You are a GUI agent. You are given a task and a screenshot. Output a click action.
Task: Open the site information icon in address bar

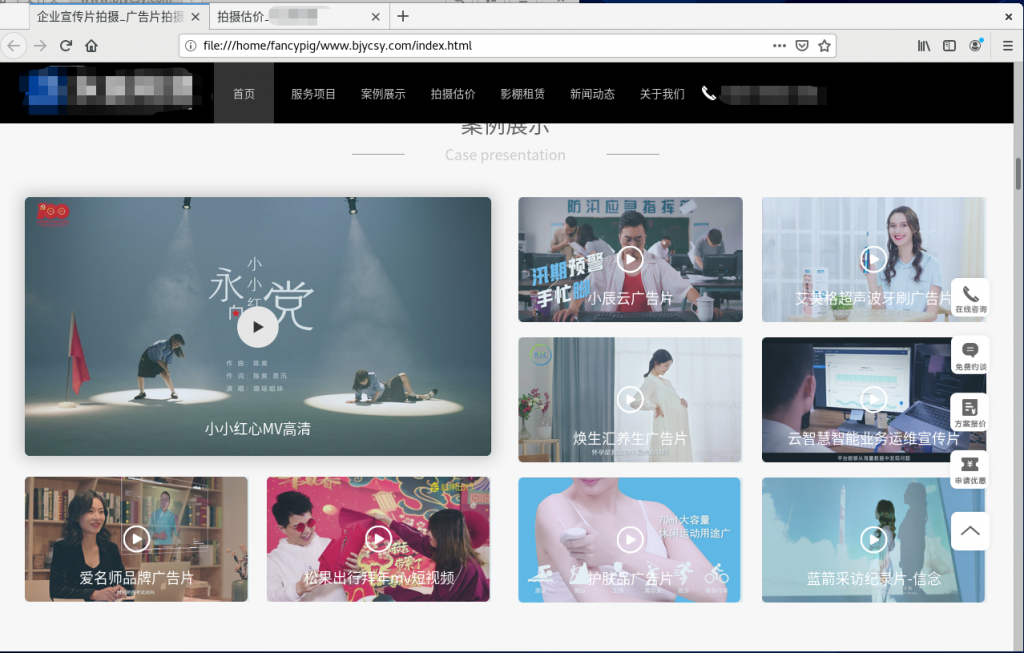click(x=191, y=46)
